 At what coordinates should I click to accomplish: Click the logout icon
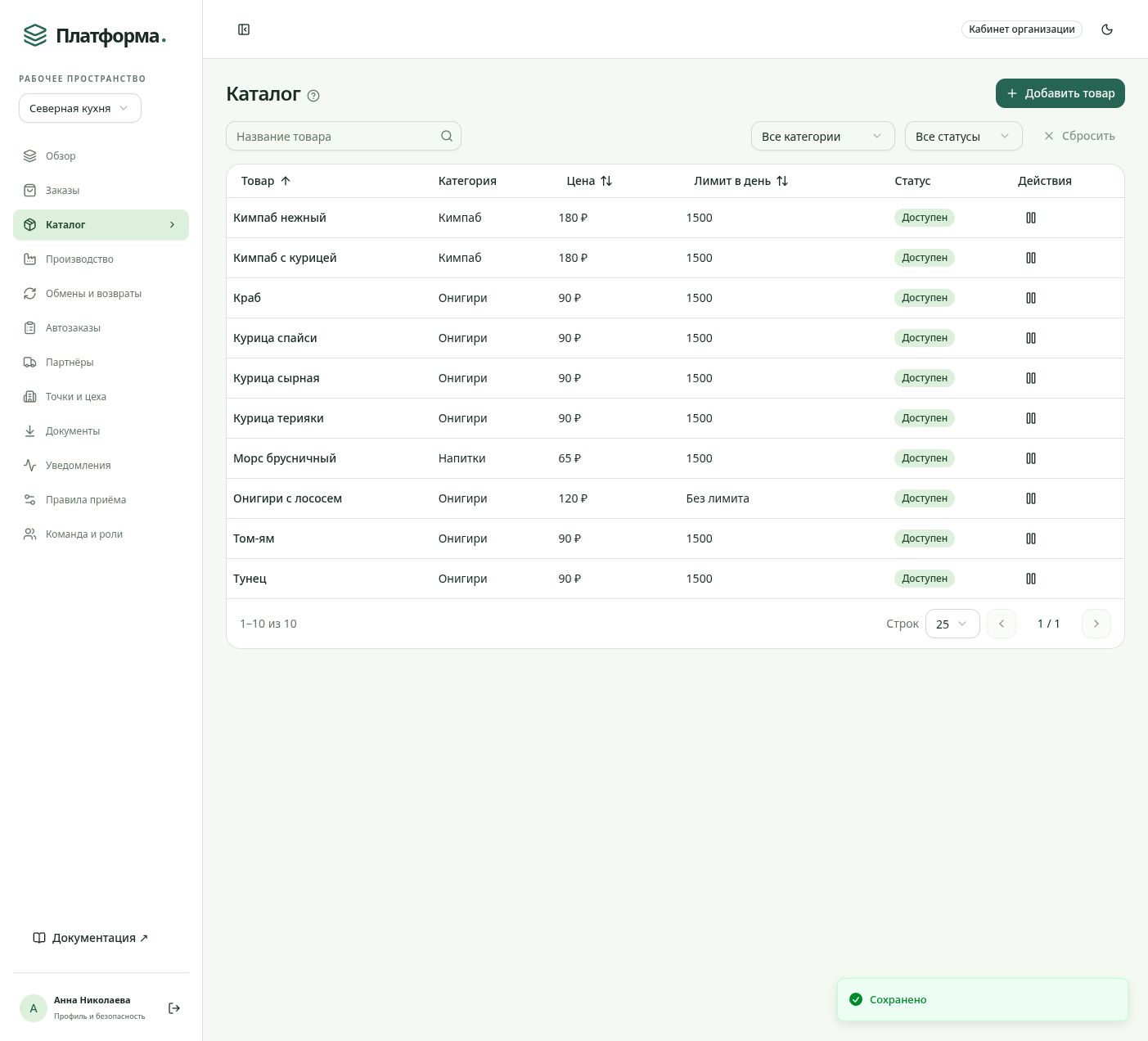click(174, 1008)
